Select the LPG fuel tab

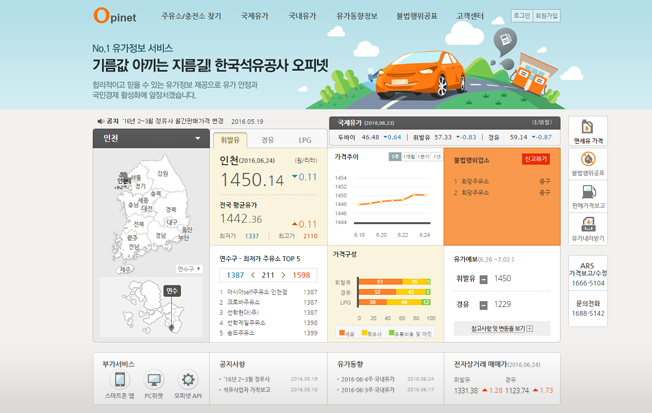(305, 140)
